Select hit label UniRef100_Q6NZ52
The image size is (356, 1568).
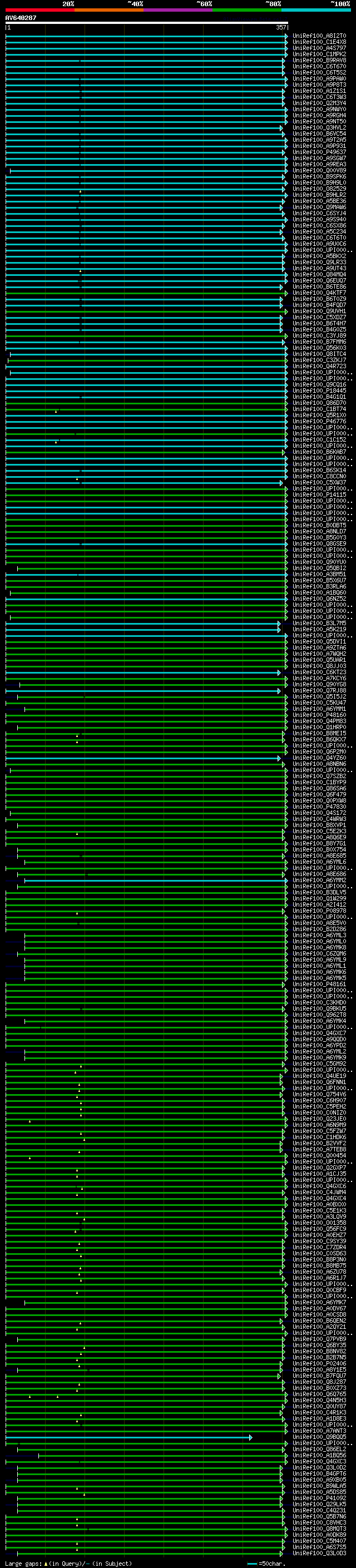tap(319, 598)
